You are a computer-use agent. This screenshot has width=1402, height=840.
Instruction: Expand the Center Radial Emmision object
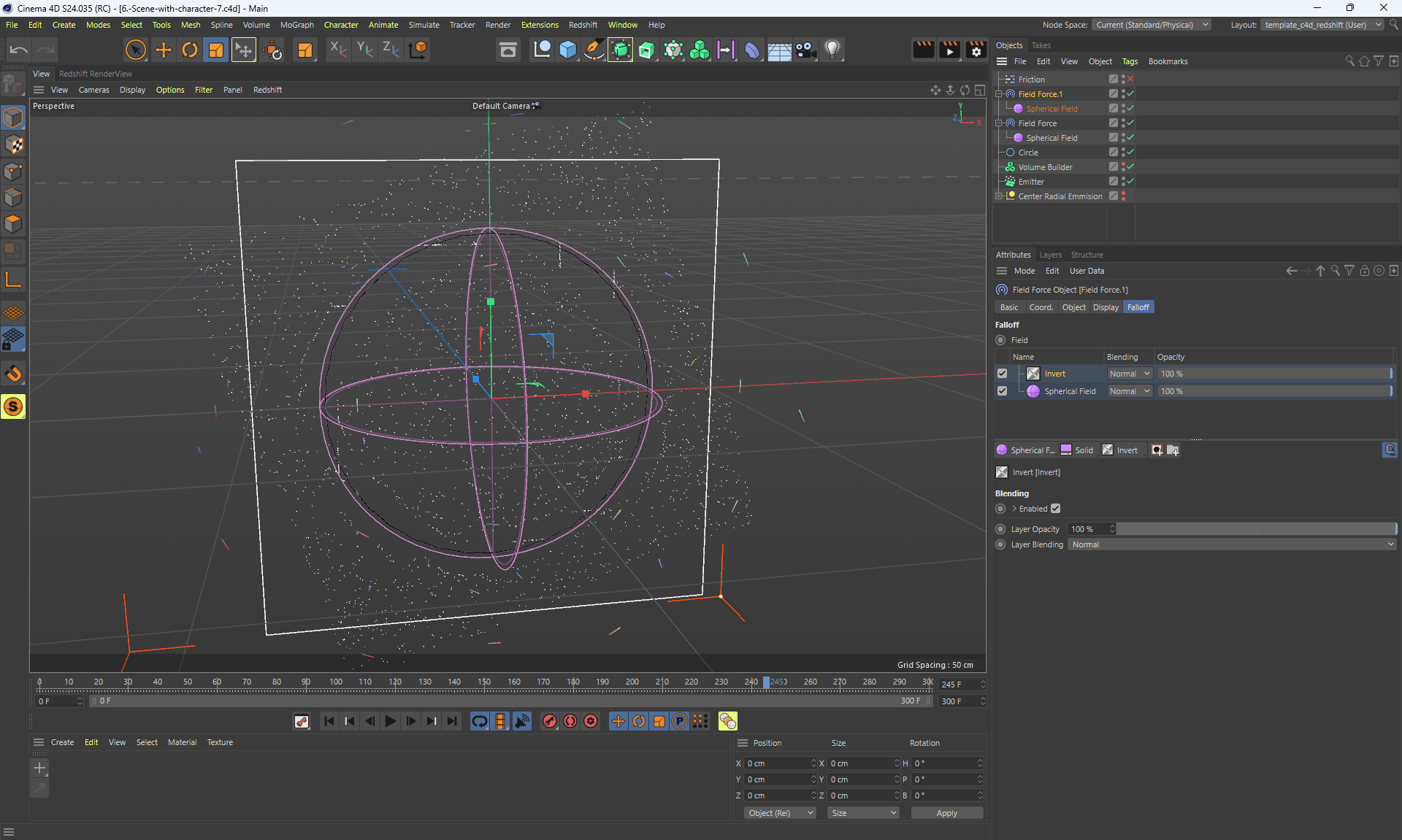[x=998, y=196]
